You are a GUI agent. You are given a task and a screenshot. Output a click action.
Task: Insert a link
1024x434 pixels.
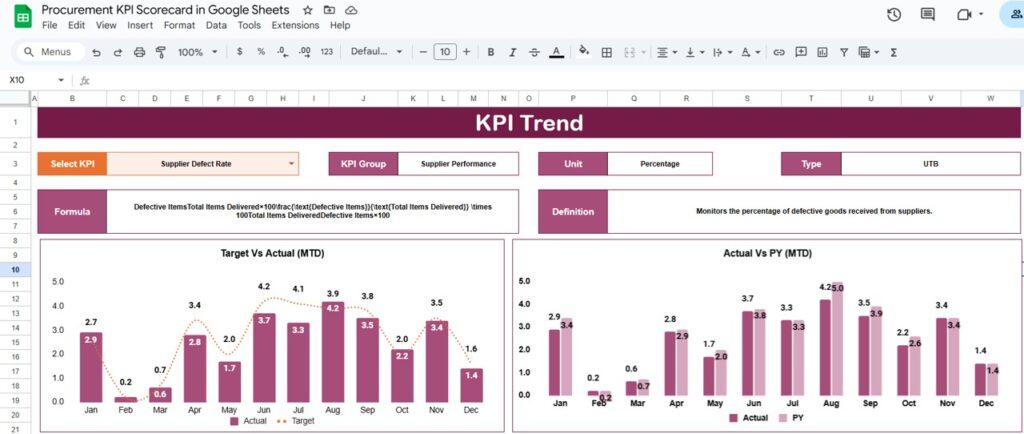[x=778, y=52]
